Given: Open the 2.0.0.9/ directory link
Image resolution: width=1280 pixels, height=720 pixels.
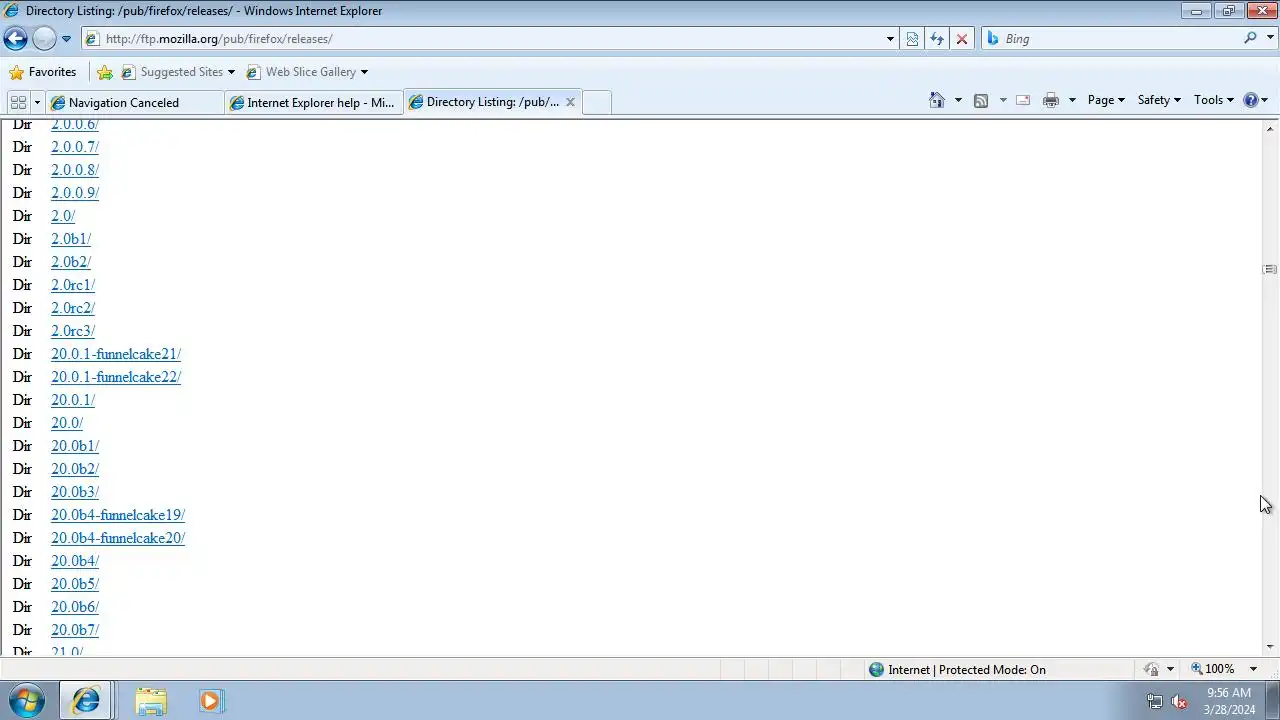Looking at the screenshot, I should (75, 193).
